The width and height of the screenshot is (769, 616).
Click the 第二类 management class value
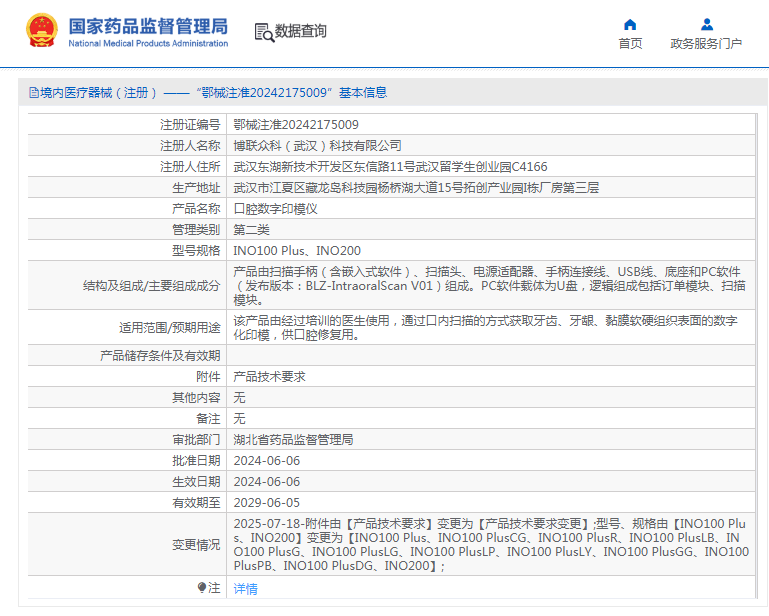[x=252, y=230]
